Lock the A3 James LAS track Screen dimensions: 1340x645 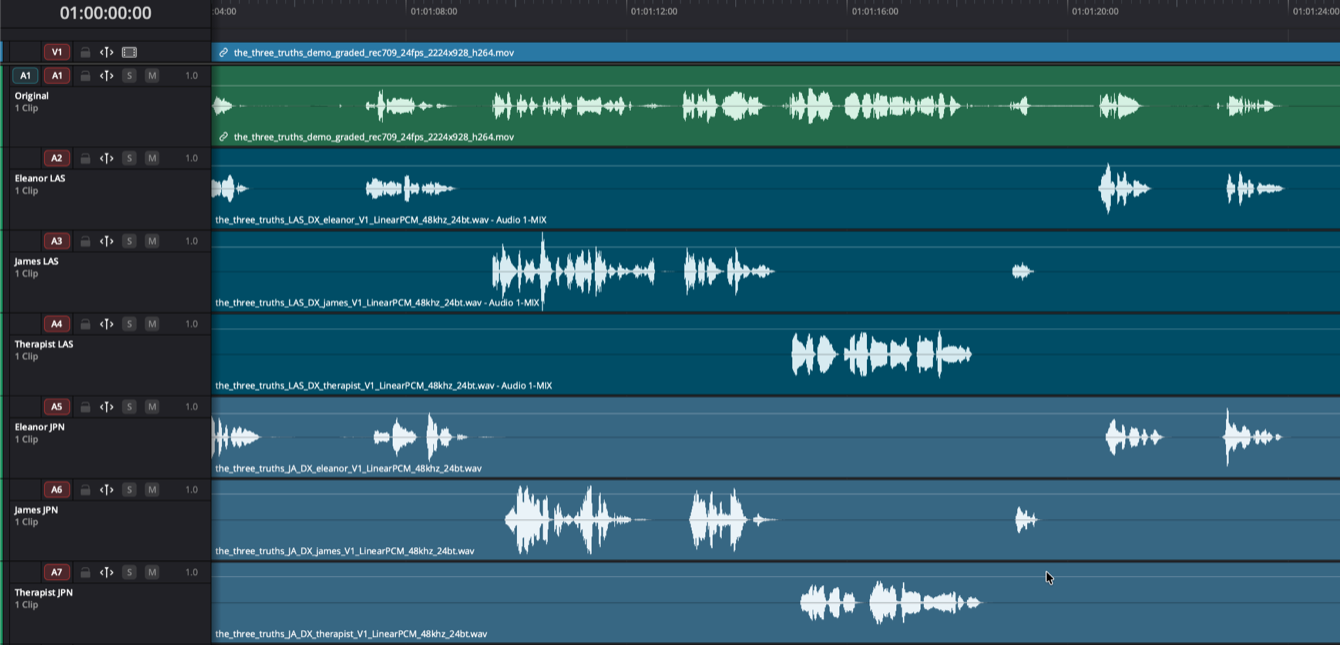pyautogui.click(x=85, y=241)
